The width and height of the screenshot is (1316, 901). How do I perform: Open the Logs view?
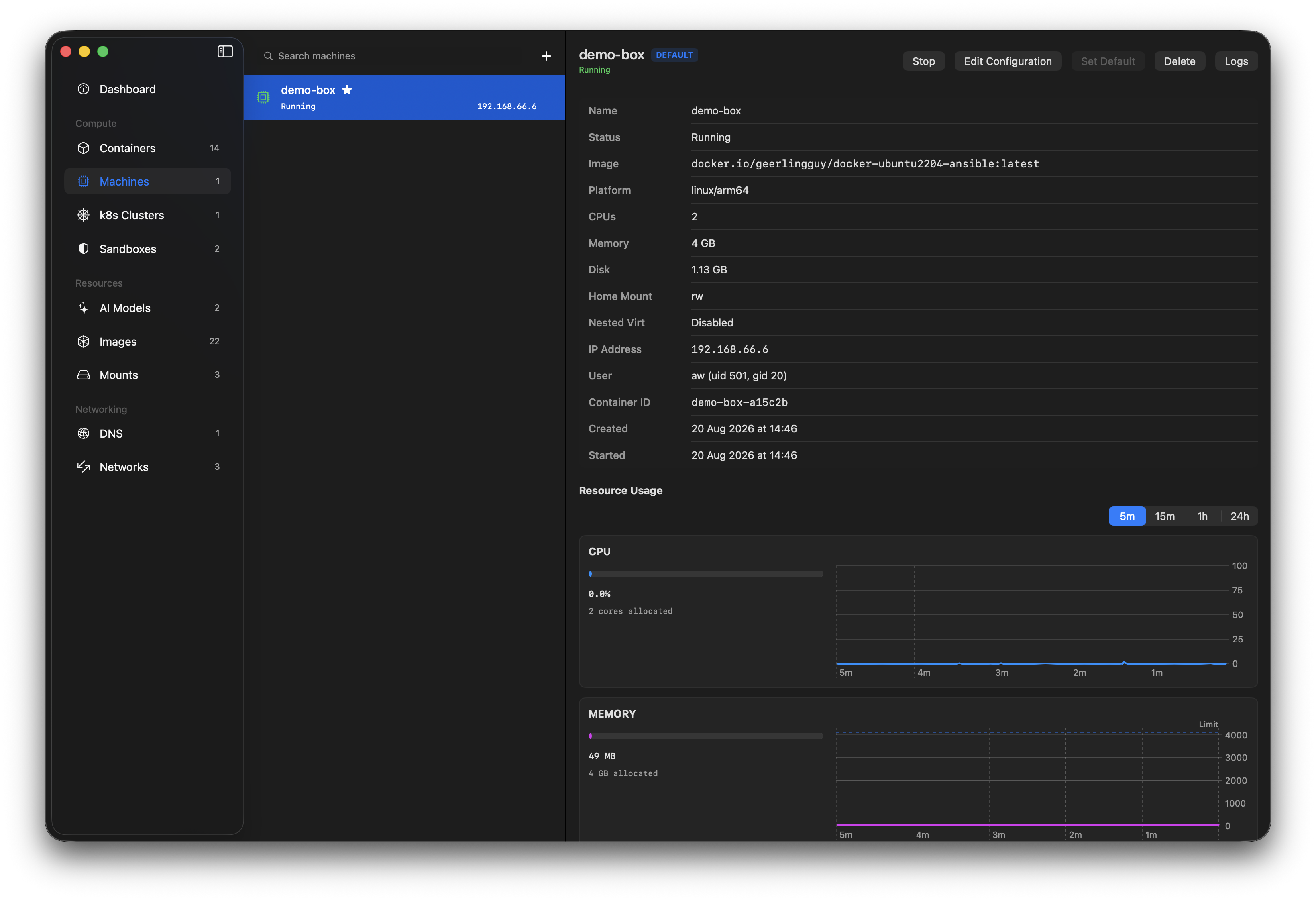[x=1236, y=61]
